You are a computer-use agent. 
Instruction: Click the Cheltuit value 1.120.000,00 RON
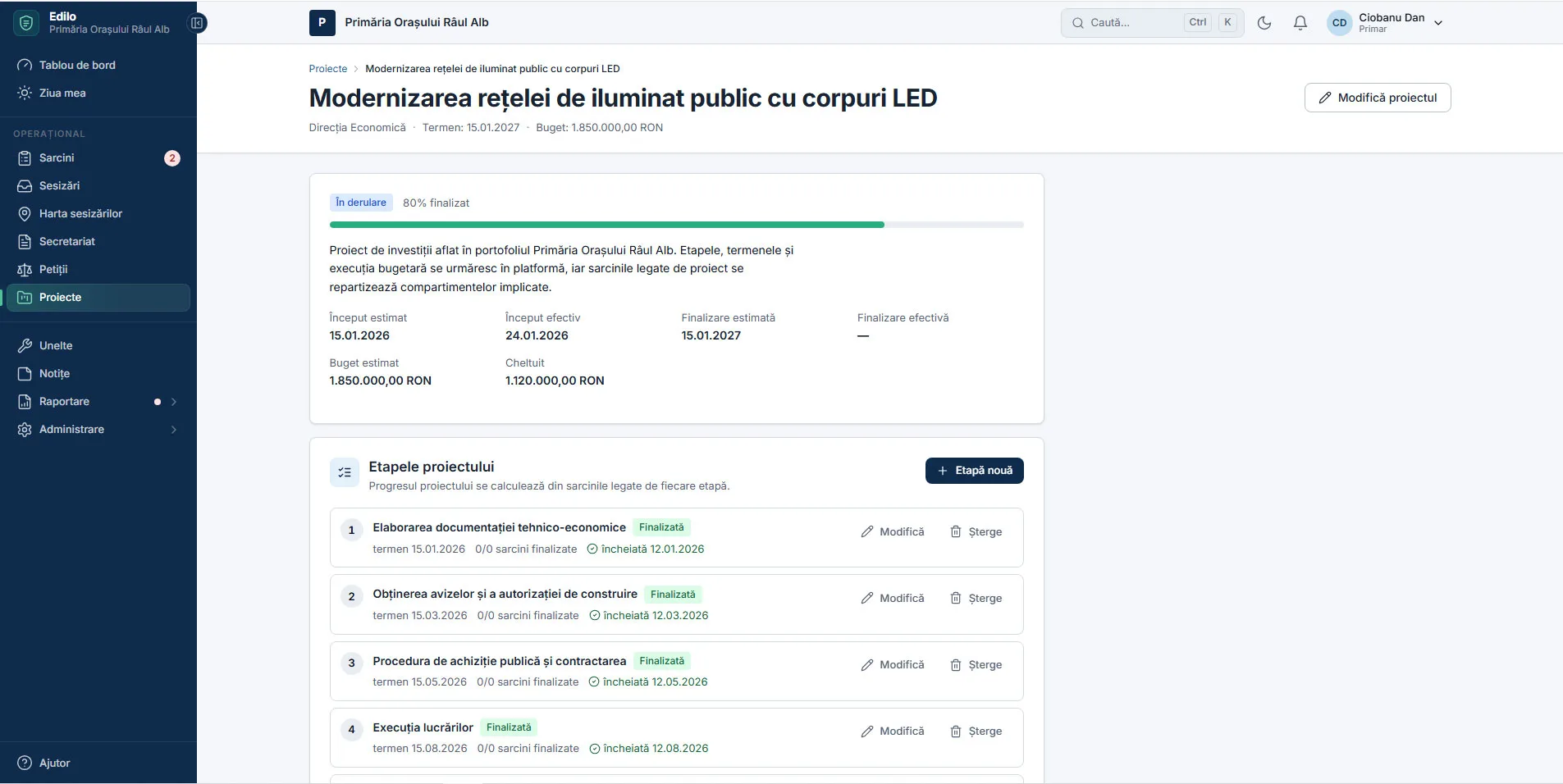pyautogui.click(x=555, y=381)
